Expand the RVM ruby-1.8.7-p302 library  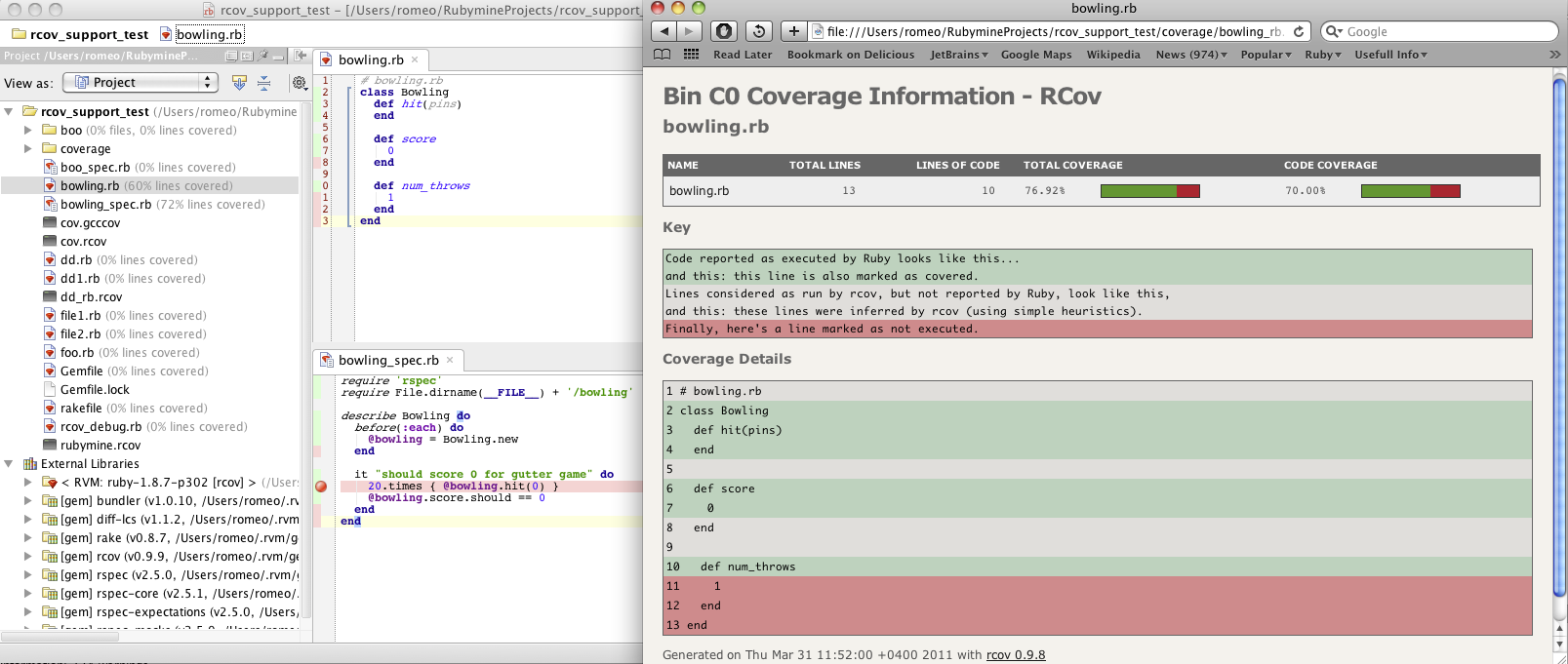tap(28, 482)
